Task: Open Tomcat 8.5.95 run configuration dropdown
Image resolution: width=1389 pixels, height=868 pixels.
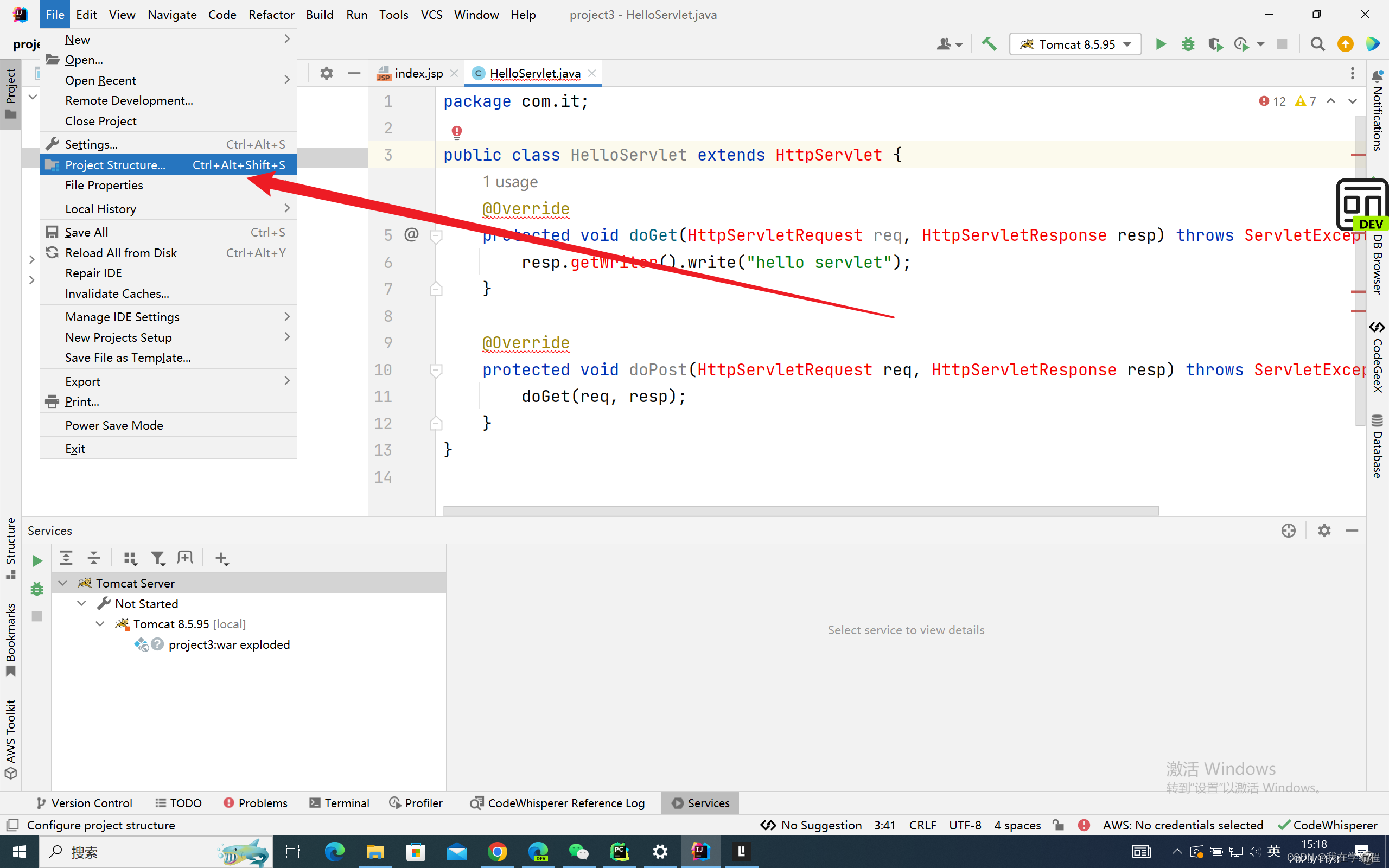Action: coord(1074,44)
